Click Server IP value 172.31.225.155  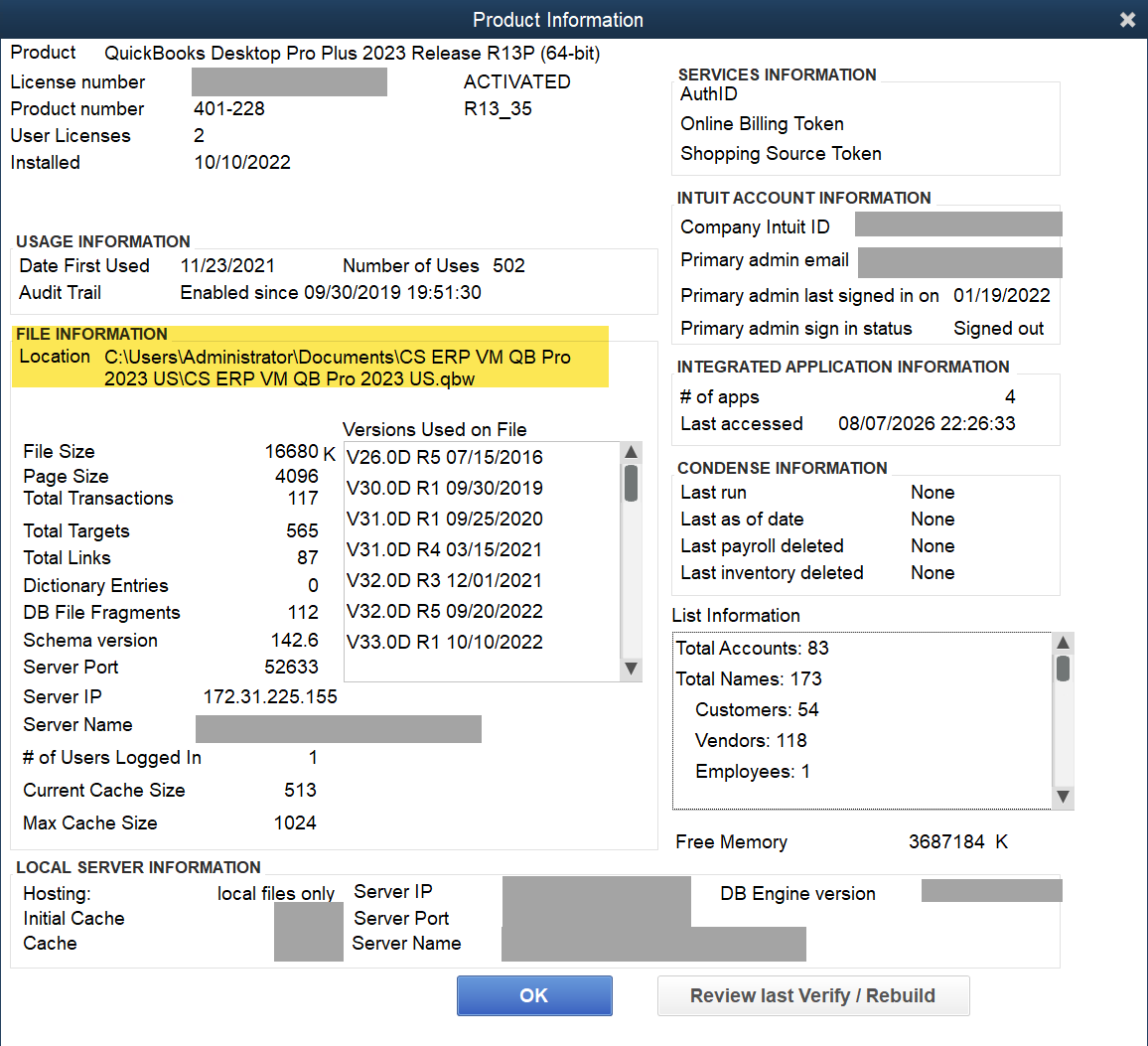(270, 696)
